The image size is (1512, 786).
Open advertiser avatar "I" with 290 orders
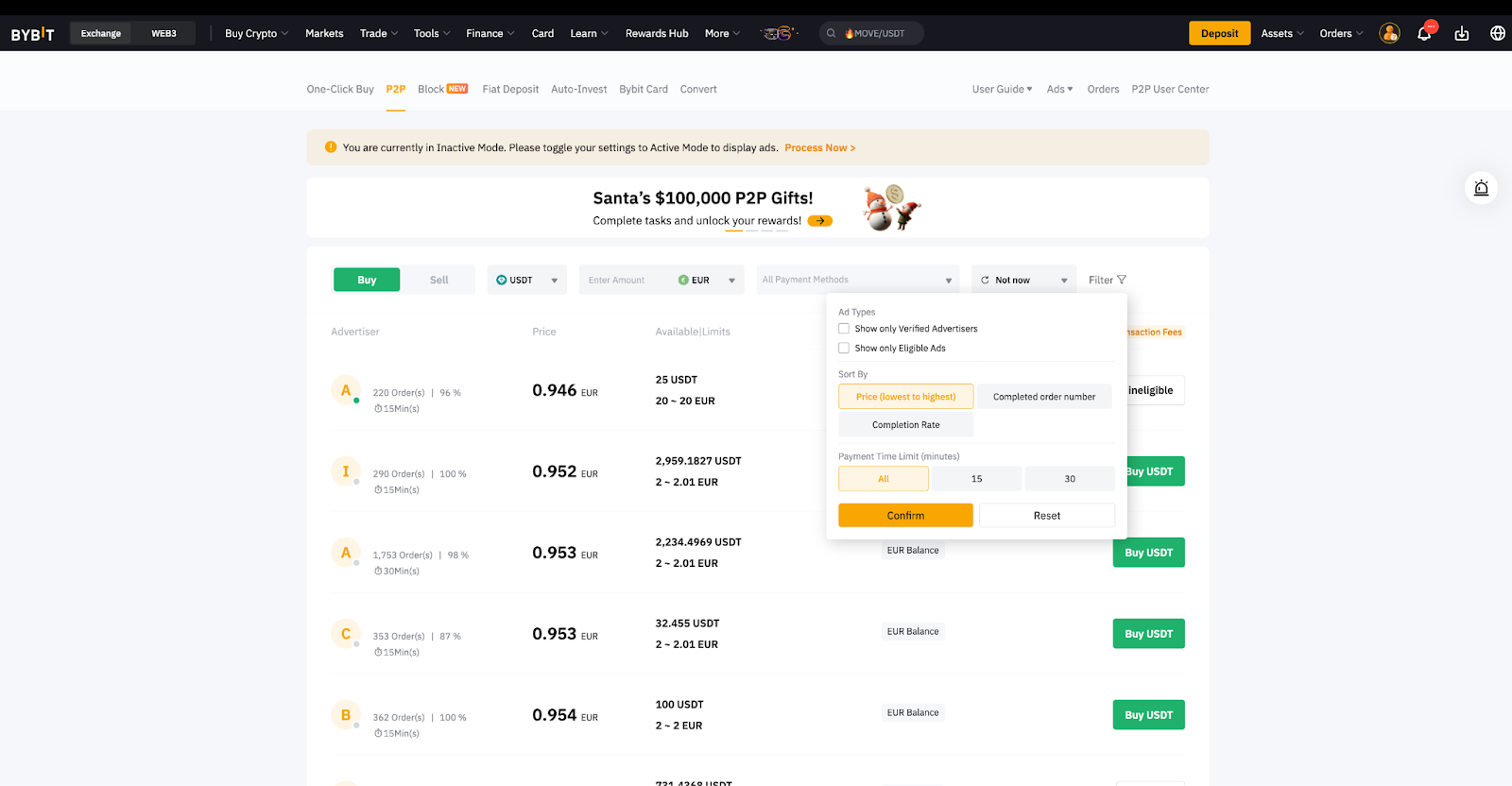pyautogui.click(x=346, y=471)
